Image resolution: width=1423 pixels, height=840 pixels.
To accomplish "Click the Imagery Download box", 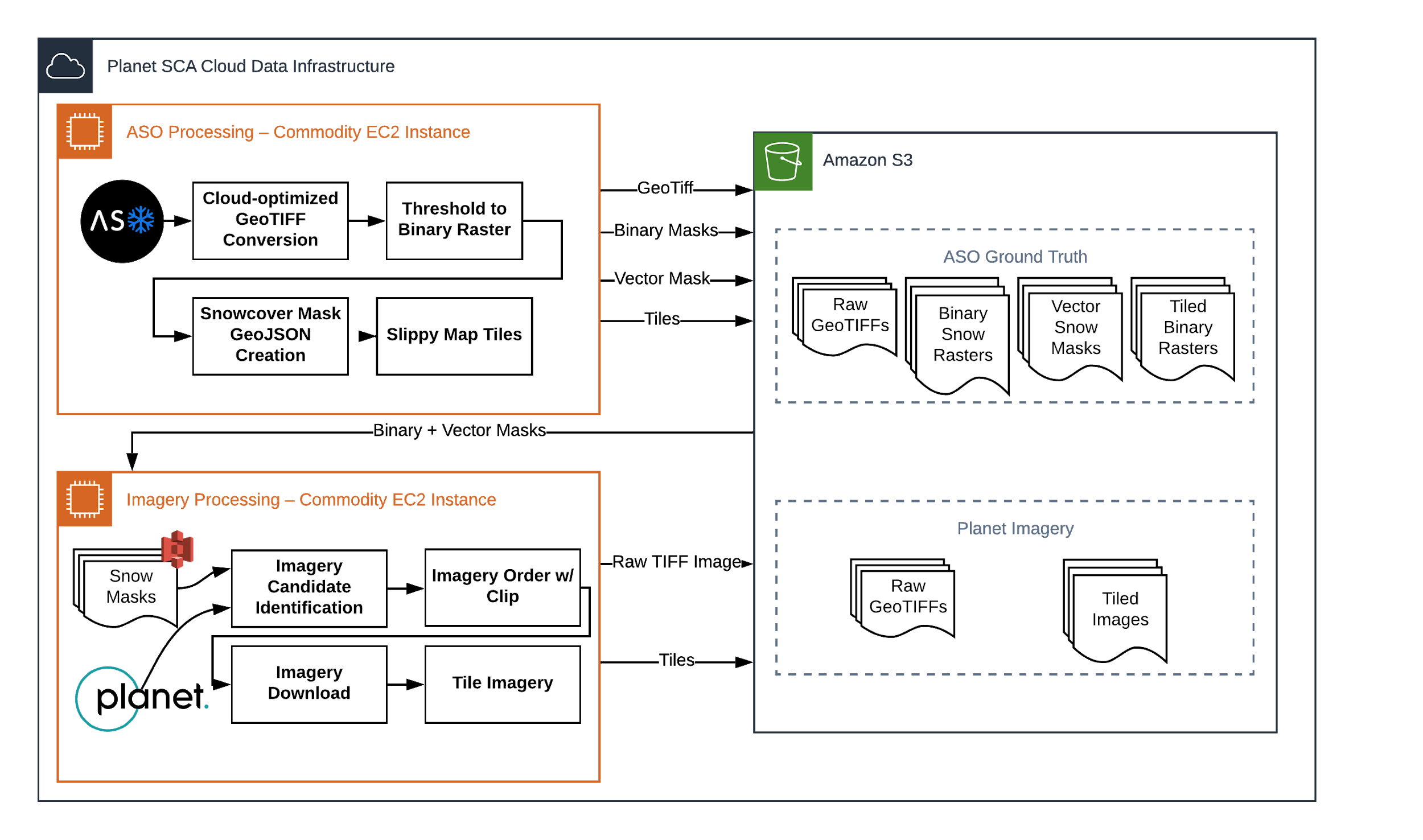I will [309, 683].
